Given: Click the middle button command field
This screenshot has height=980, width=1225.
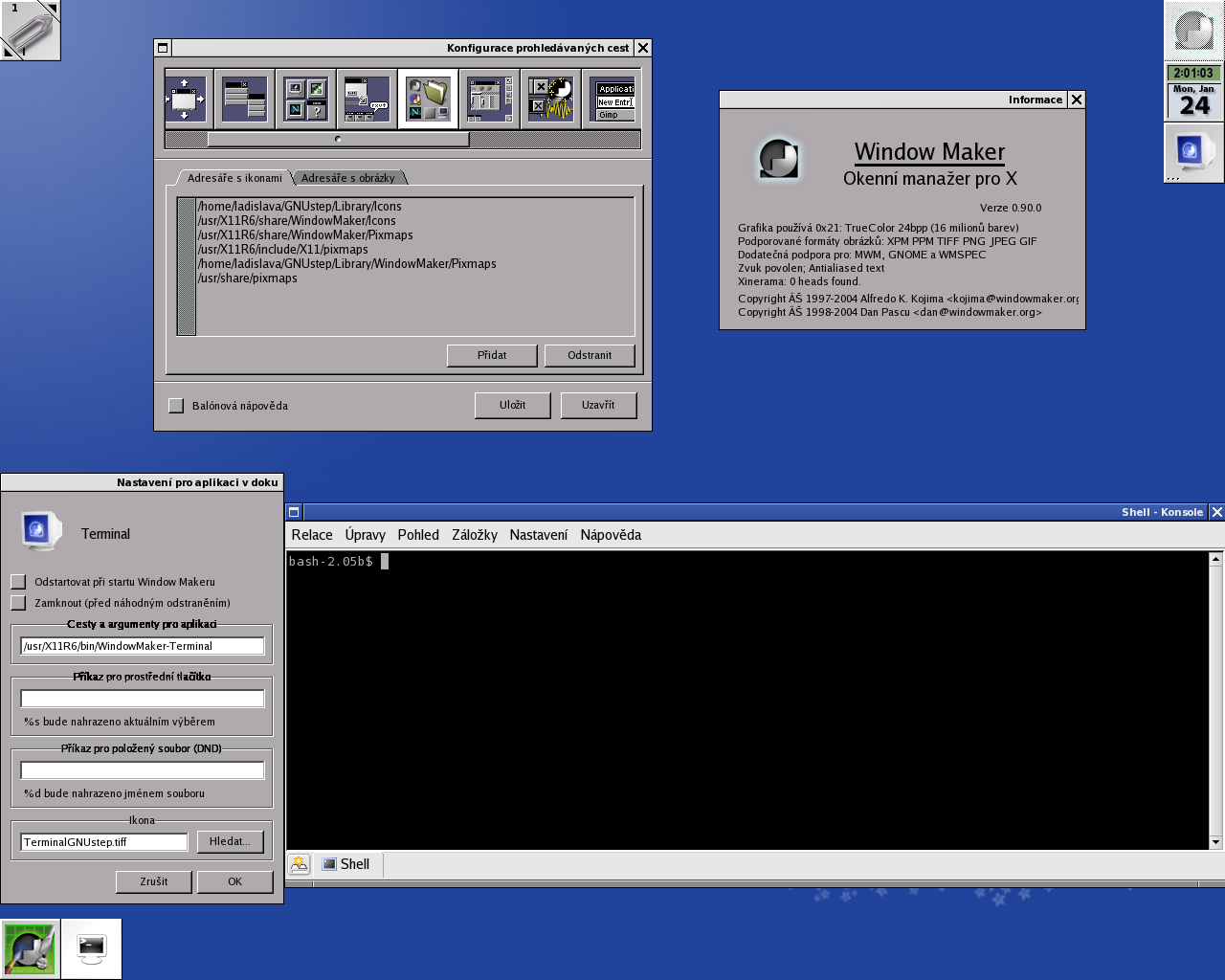Looking at the screenshot, I should coord(143,699).
